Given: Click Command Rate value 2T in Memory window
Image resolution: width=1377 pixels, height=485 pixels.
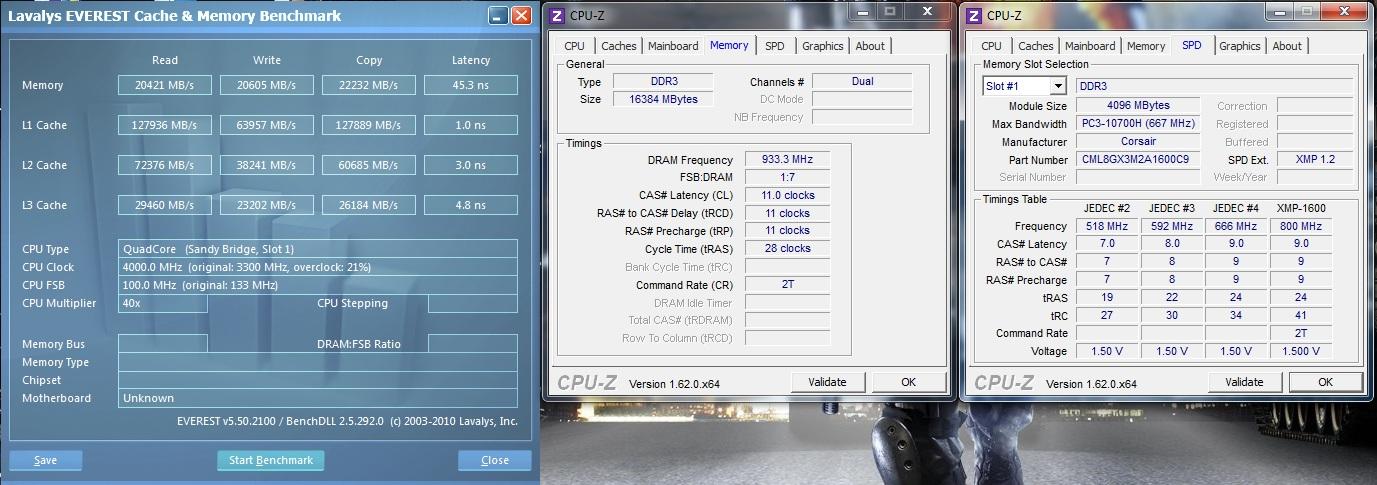Looking at the screenshot, I should pyautogui.click(x=786, y=284).
